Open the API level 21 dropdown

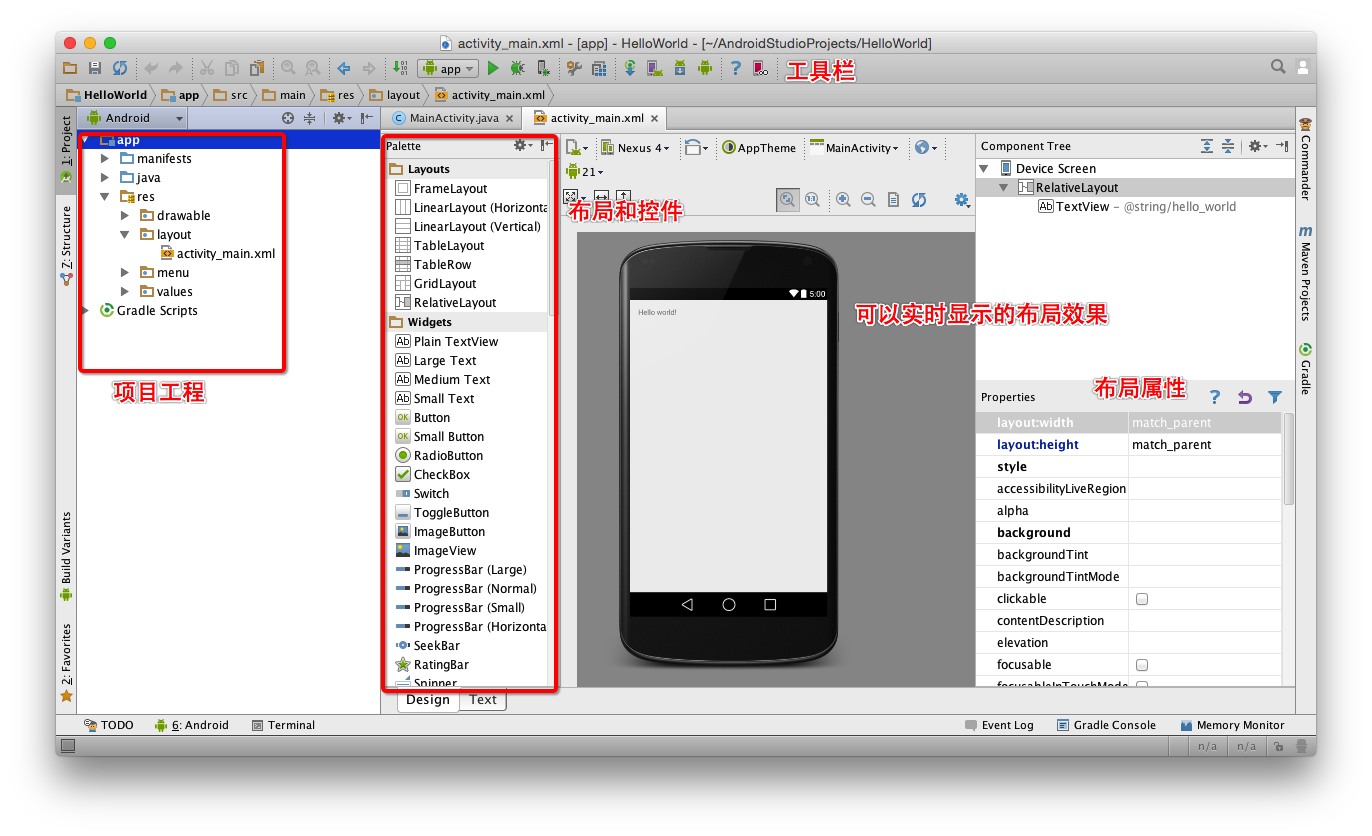585,172
